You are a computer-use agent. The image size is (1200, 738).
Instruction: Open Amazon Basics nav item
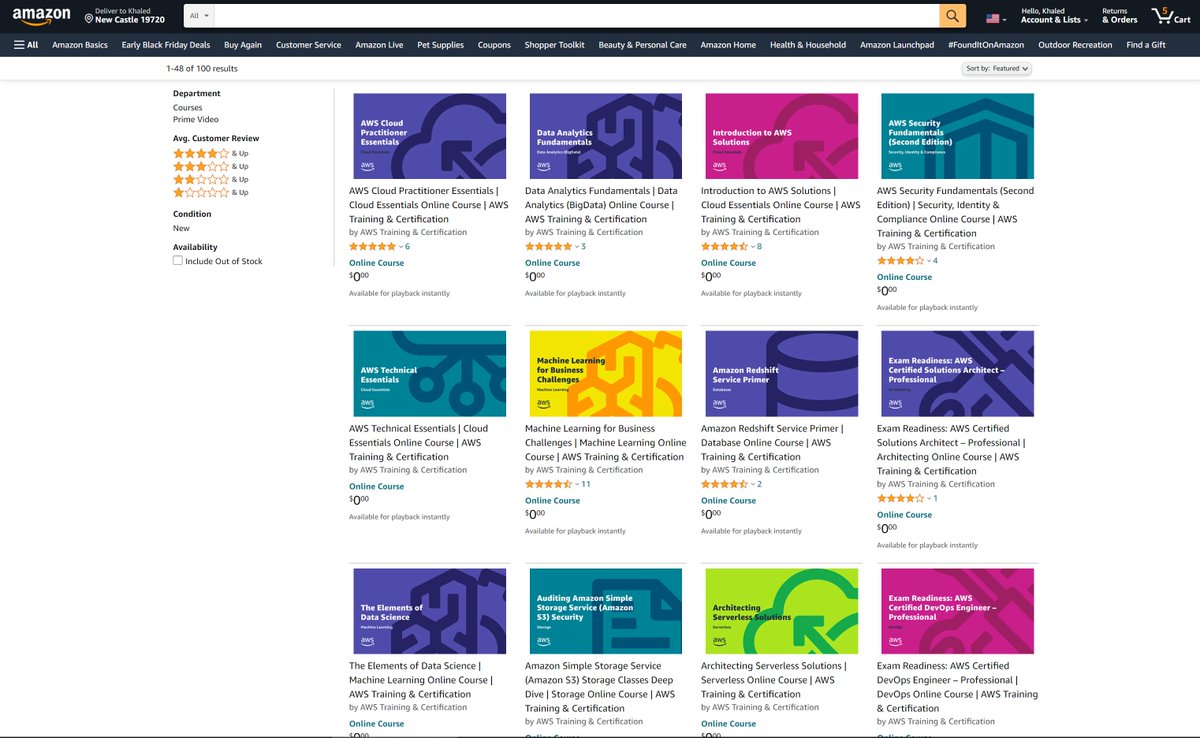pyautogui.click(x=80, y=45)
